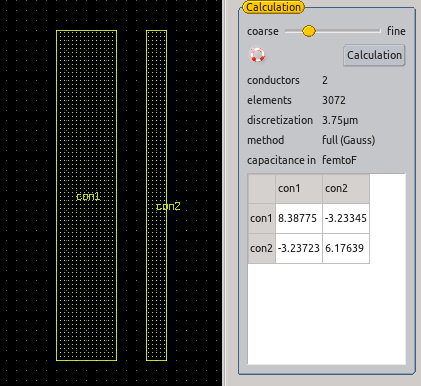Select cell with value 6.17639
This screenshot has height=386, width=421.
(346, 248)
